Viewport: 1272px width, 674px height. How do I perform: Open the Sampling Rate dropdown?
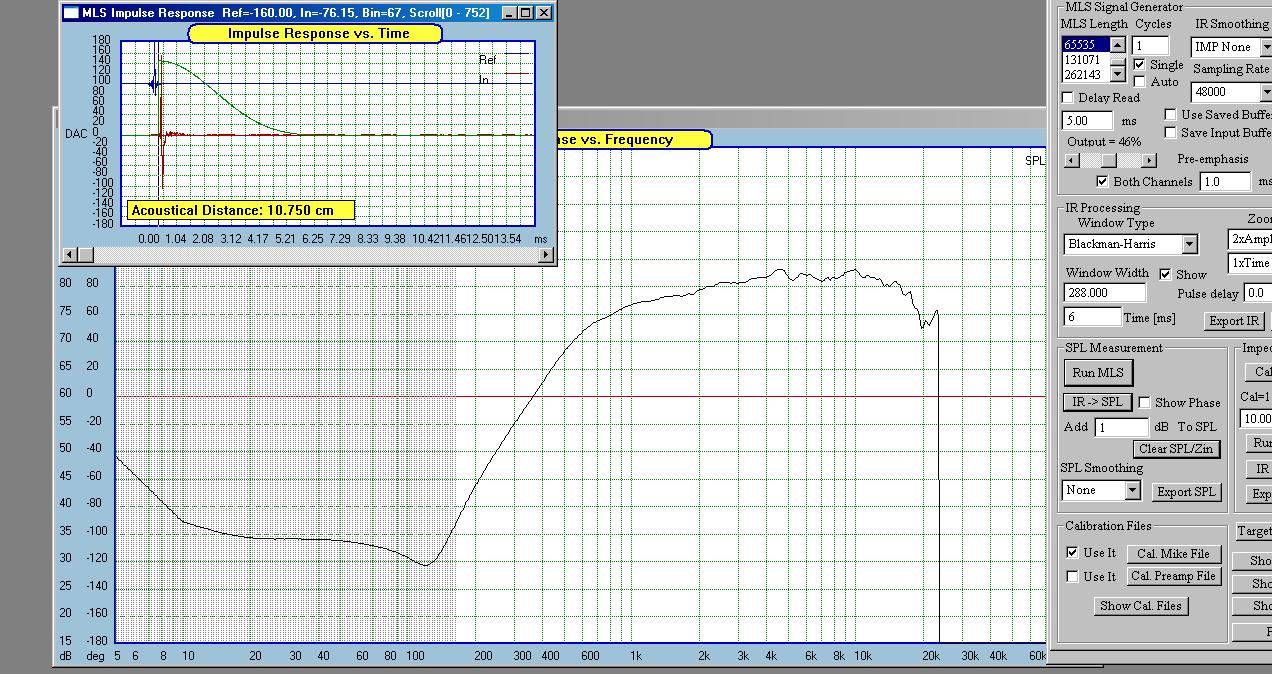(x=1265, y=92)
